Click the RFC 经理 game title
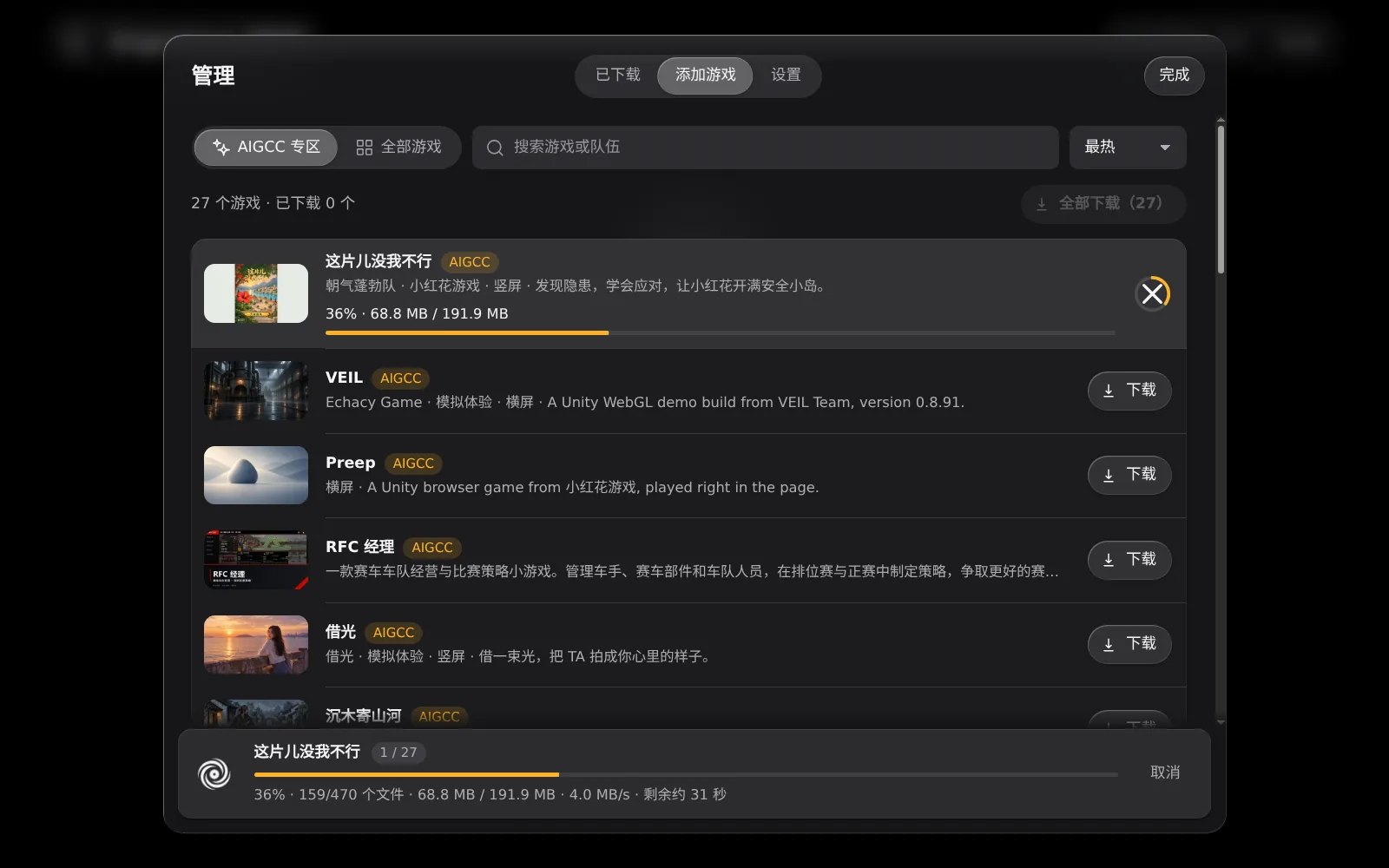Screen dimensions: 1389x868 pyautogui.click(x=359, y=547)
